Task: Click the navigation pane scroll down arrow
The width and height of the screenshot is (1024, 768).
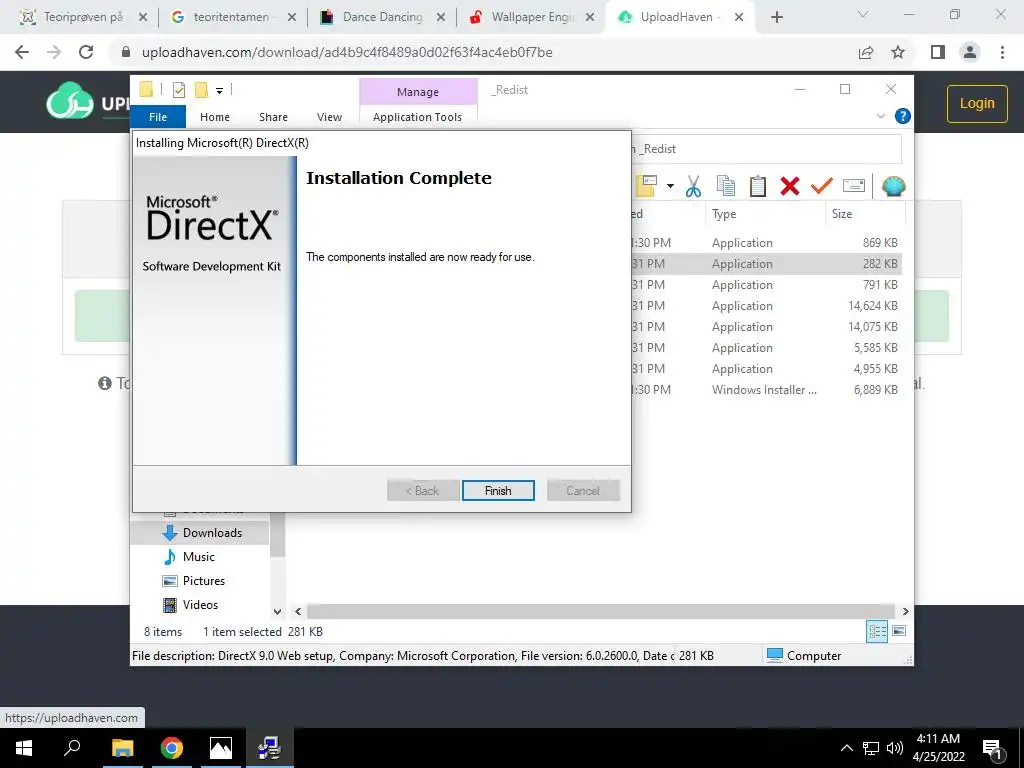Action: pos(277,612)
